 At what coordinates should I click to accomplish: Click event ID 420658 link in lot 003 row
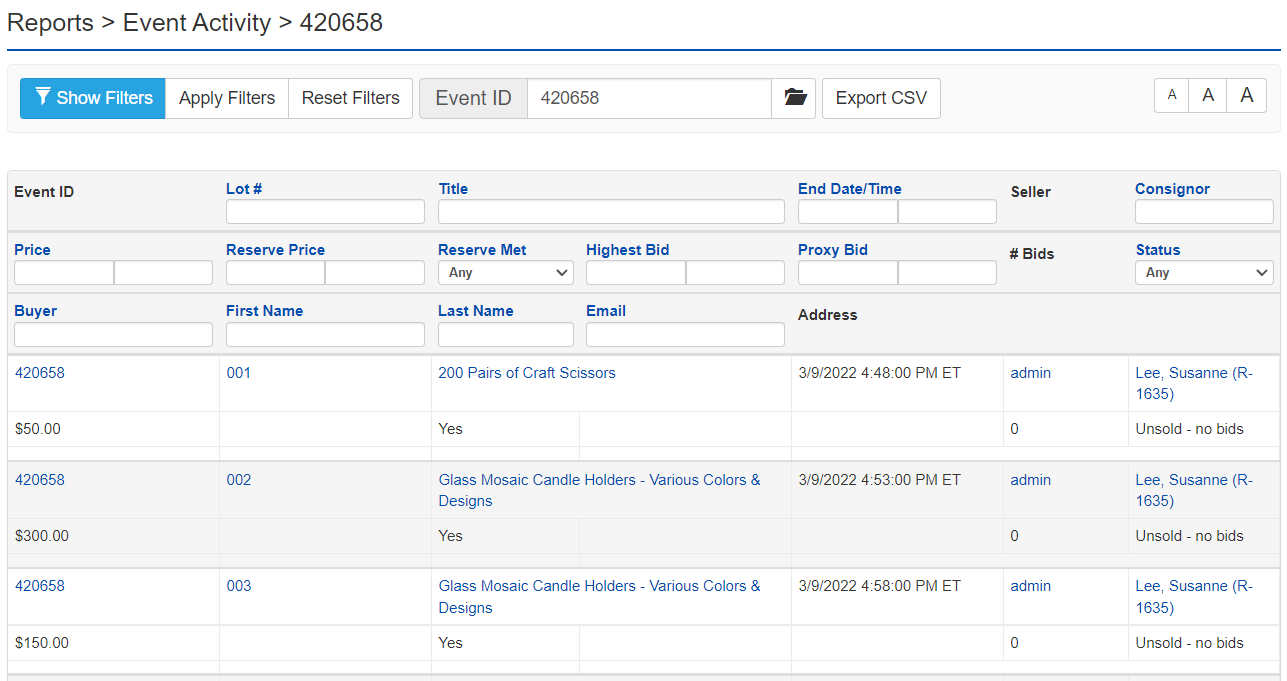(x=40, y=586)
